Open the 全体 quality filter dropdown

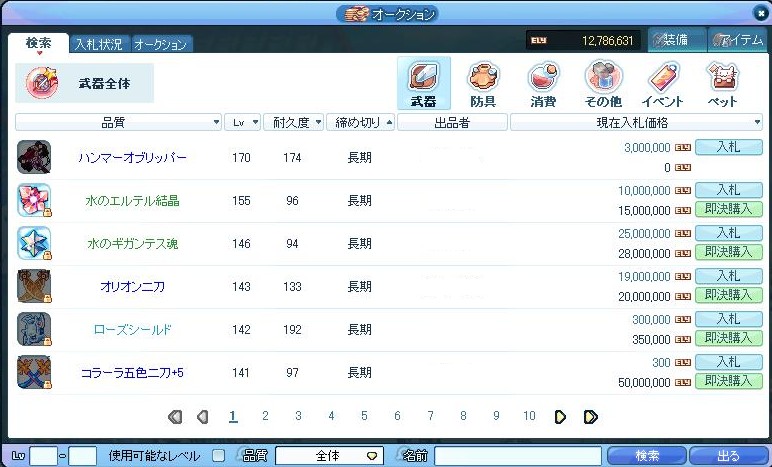329,456
